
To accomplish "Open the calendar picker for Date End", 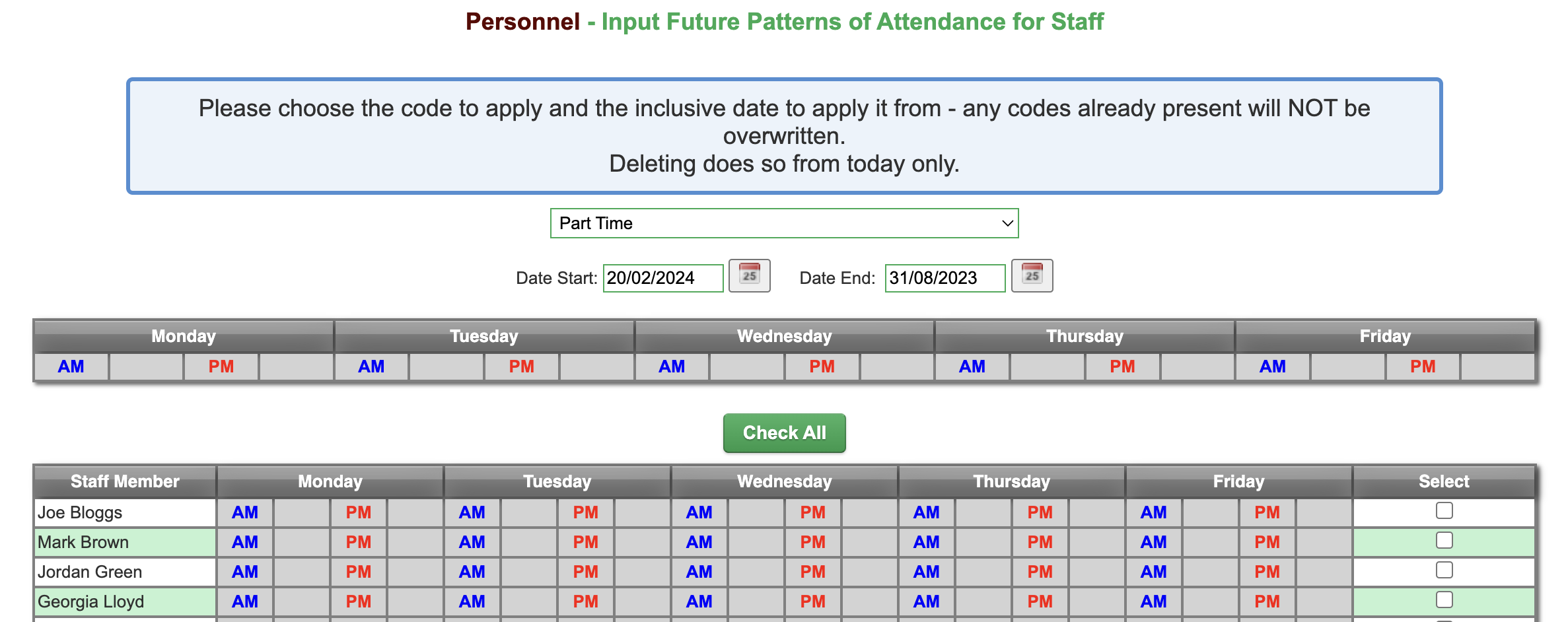I will coord(1032,275).
